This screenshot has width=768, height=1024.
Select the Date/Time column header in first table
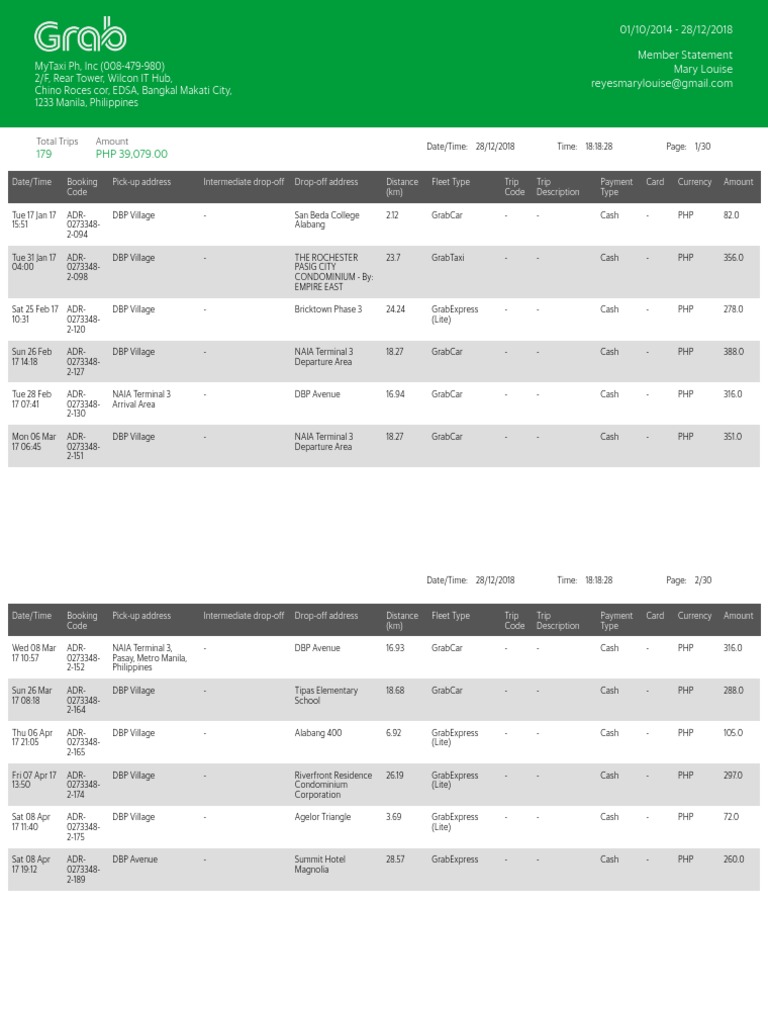pyautogui.click(x=32, y=182)
